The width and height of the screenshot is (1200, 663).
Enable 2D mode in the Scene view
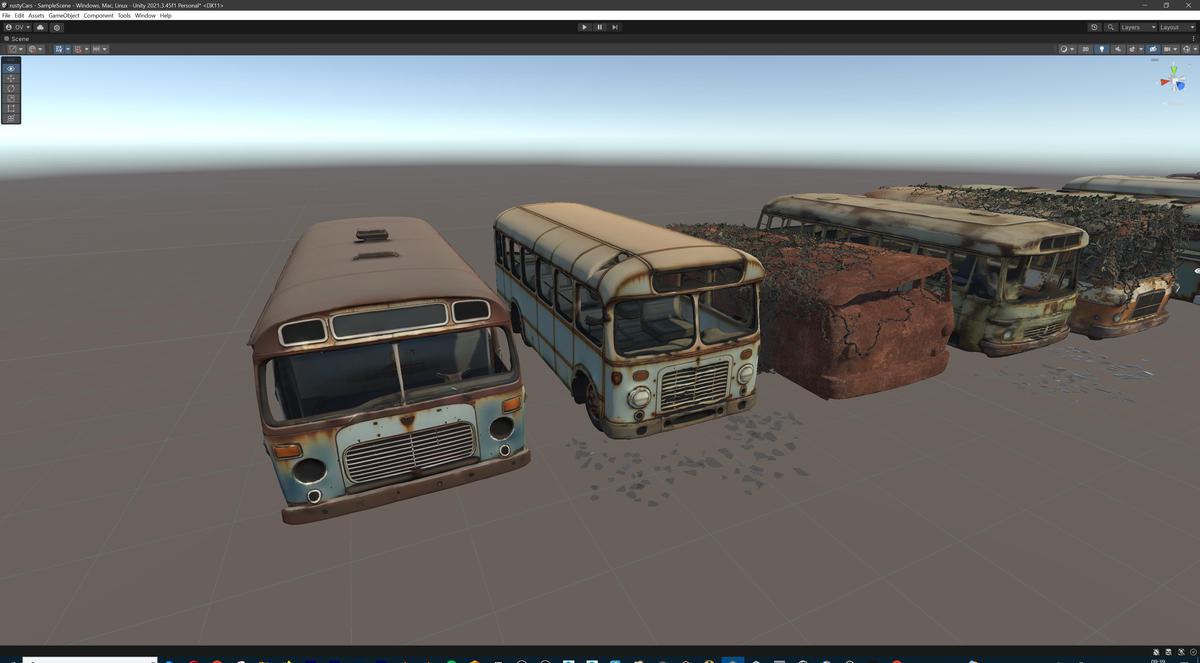[1086, 48]
